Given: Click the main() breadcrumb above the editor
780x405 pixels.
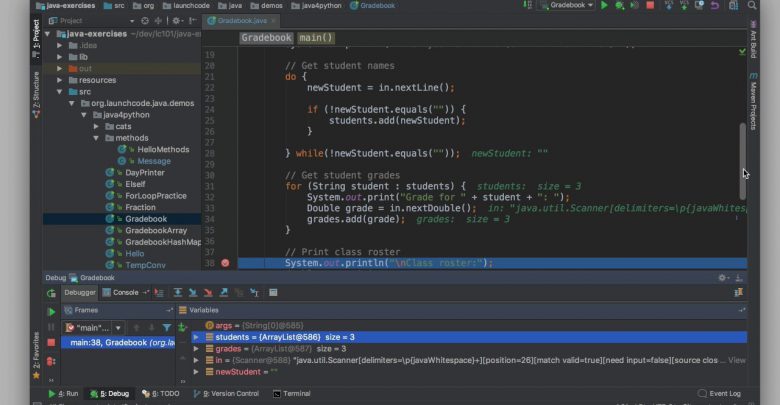Looking at the screenshot, I should click(x=316, y=38).
